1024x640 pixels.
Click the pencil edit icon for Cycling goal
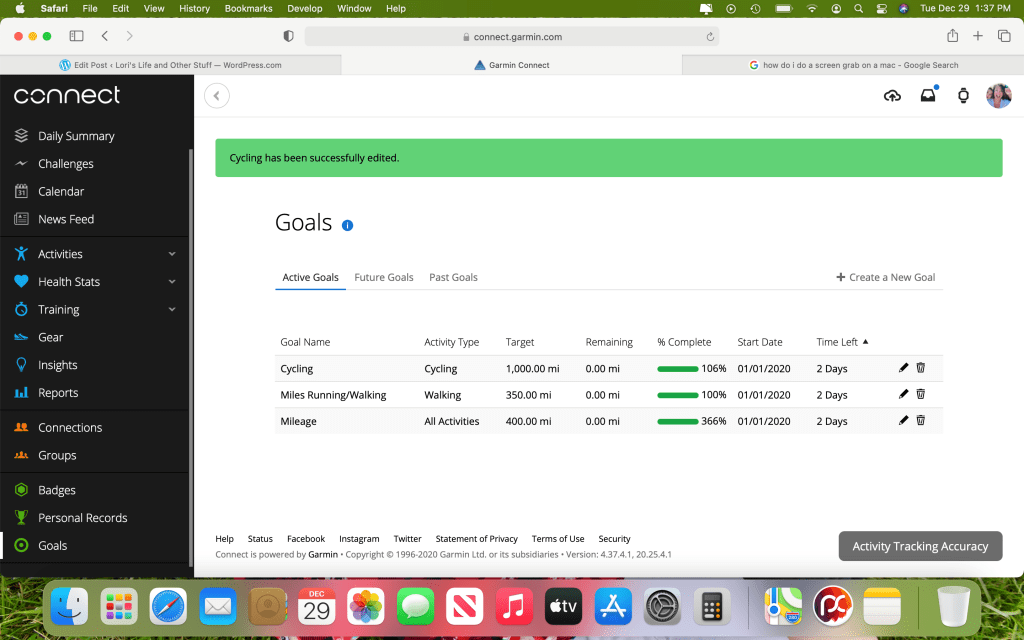point(904,368)
